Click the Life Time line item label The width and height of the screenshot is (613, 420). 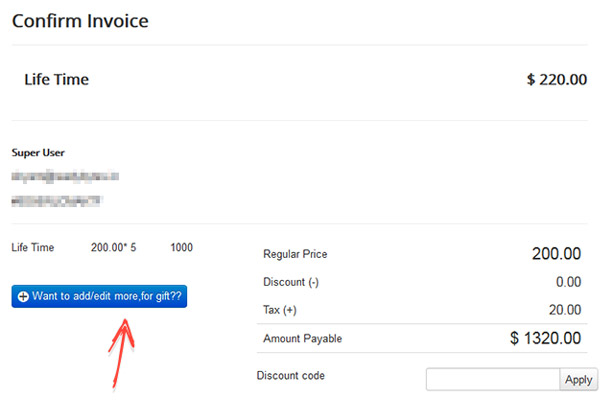pyautogui.click(x=33, y=248)
